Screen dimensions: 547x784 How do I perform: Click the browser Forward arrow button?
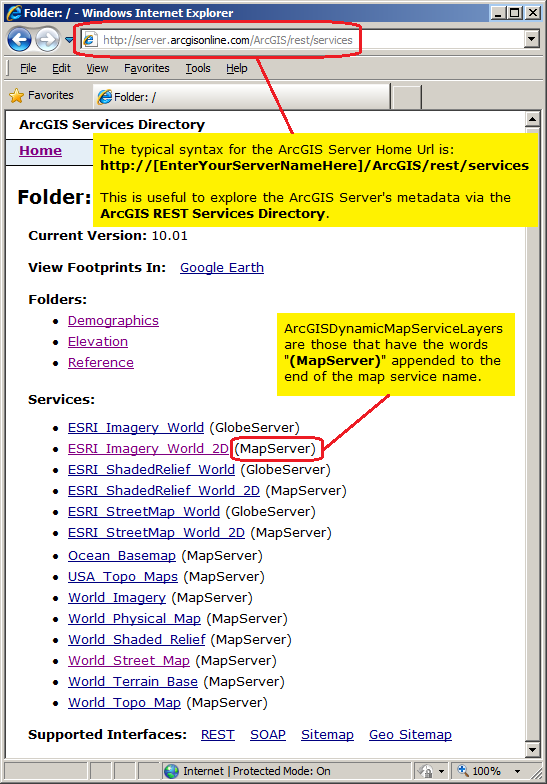[48, 40]
